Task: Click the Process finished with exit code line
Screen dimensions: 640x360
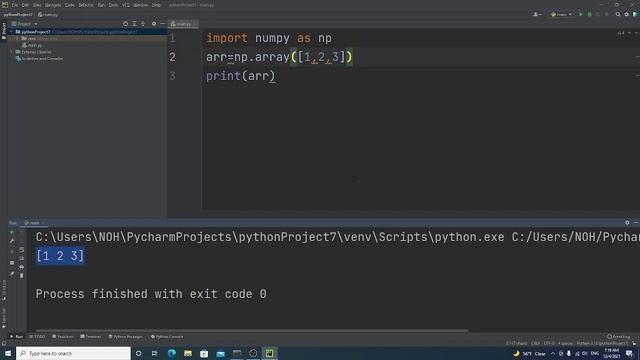Action: 151,294
